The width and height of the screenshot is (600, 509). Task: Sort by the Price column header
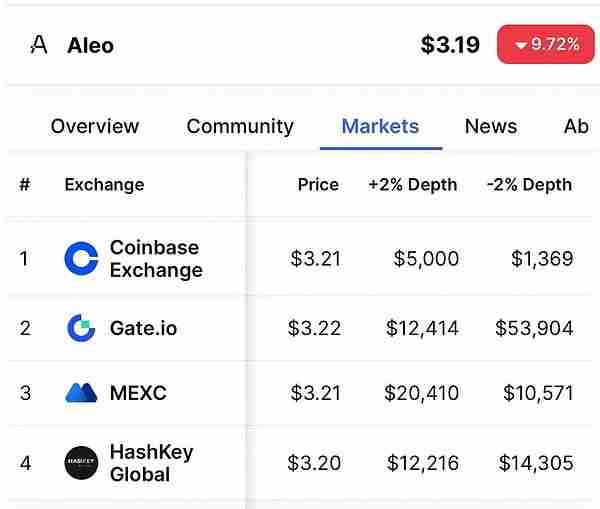pyautogui.click(x=318, y=184)
